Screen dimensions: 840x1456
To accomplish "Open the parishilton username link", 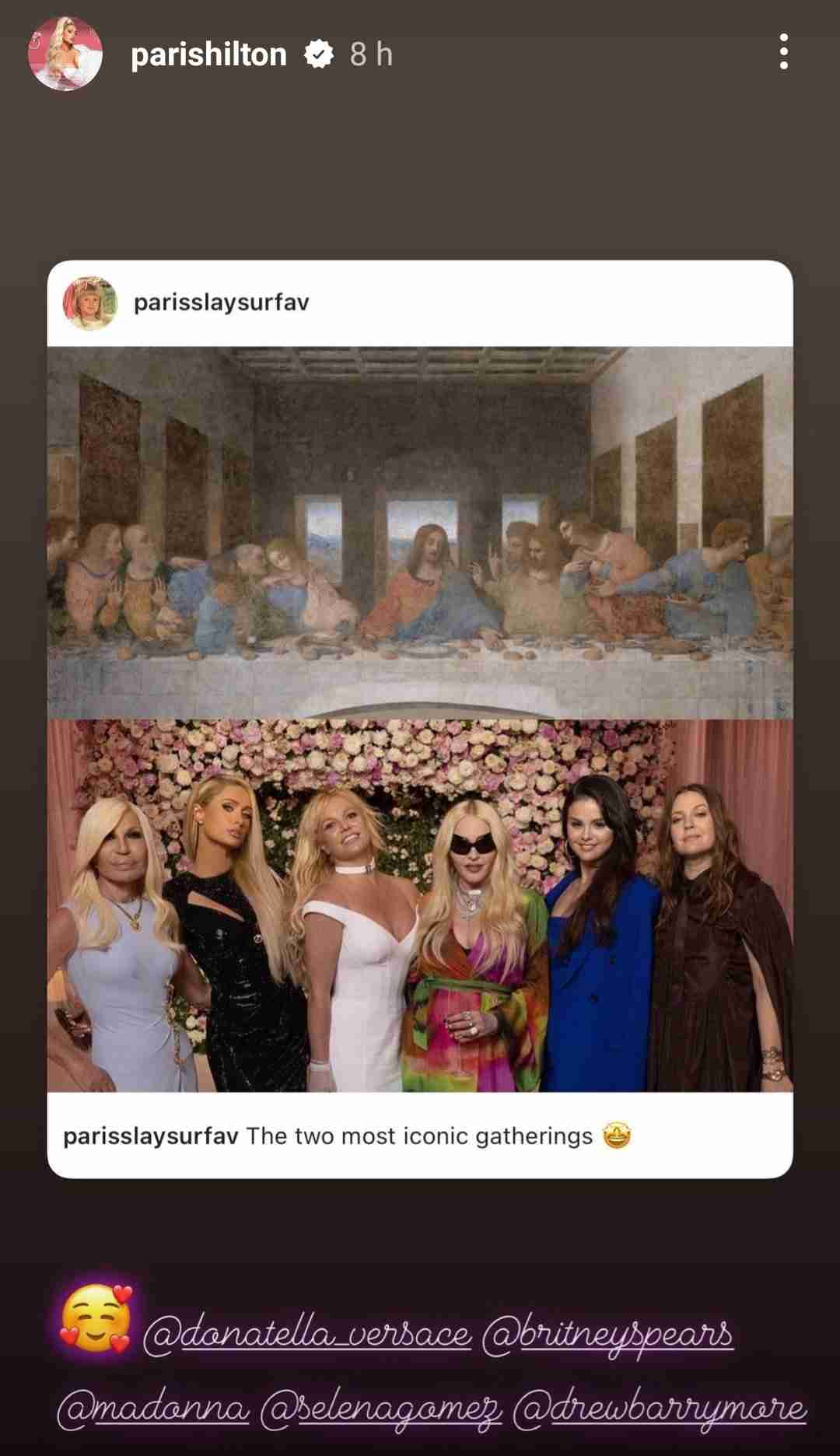I will click(208, 54).
